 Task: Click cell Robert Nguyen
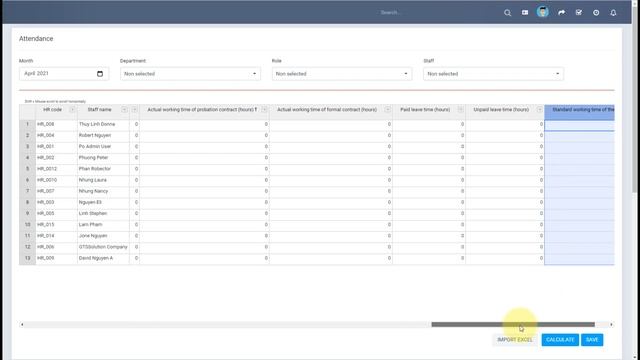point(103,135)
